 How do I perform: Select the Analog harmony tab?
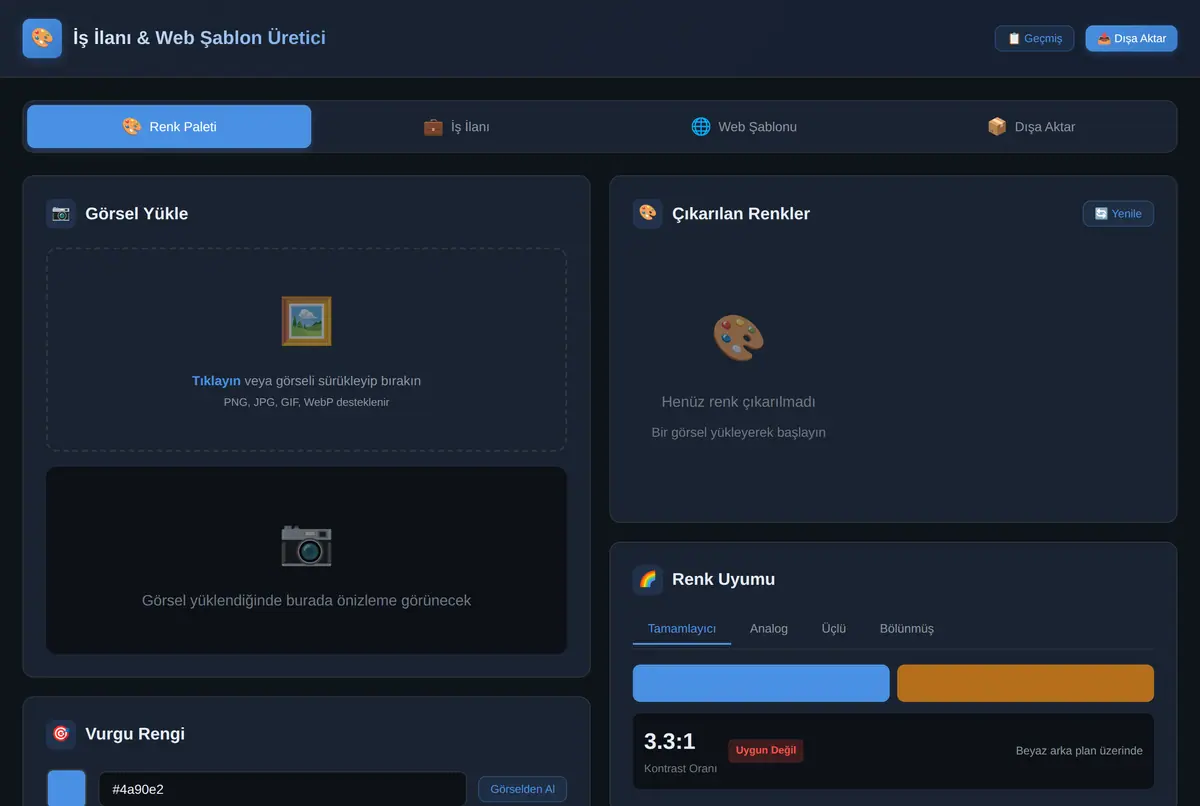[x=769, y=629]
